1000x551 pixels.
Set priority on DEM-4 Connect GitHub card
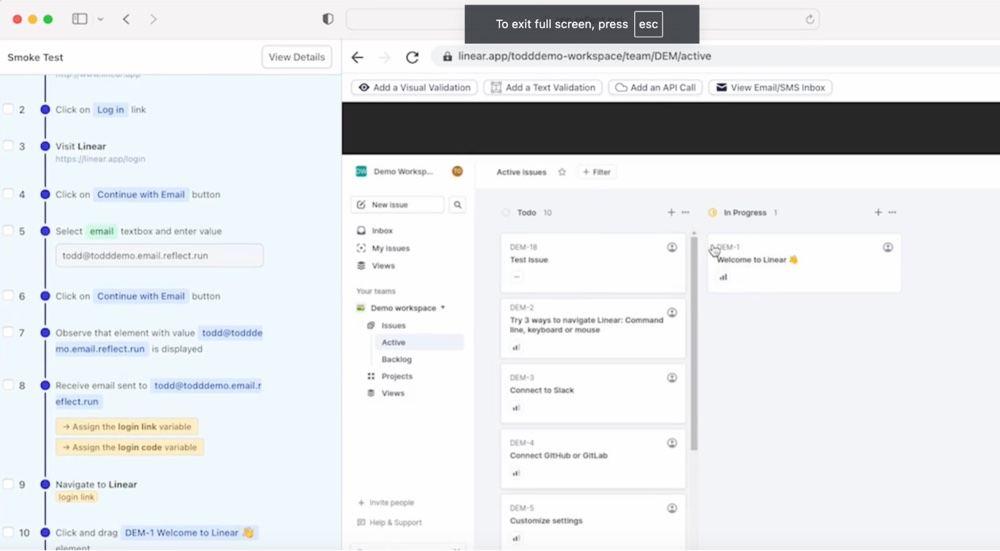click(x=516, y=473)
